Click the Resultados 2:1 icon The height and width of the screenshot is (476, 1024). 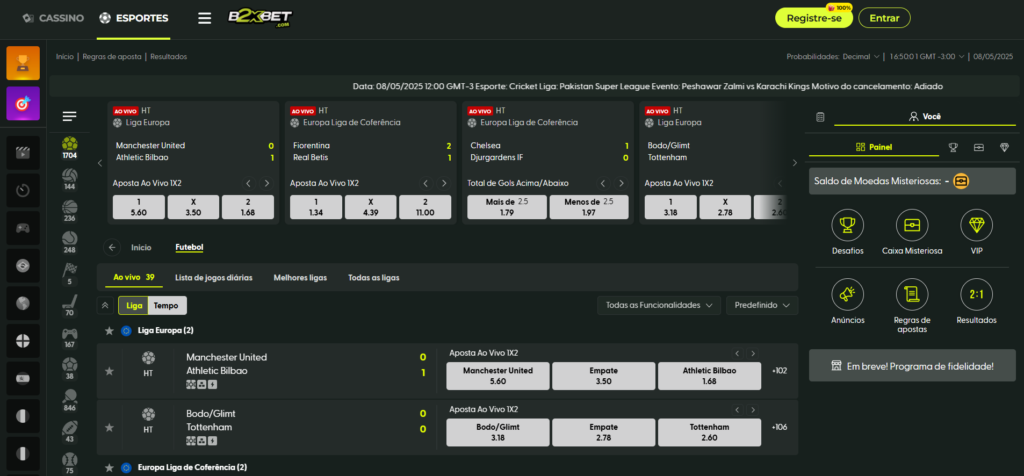pyautogui.click(x=976, y=294)
